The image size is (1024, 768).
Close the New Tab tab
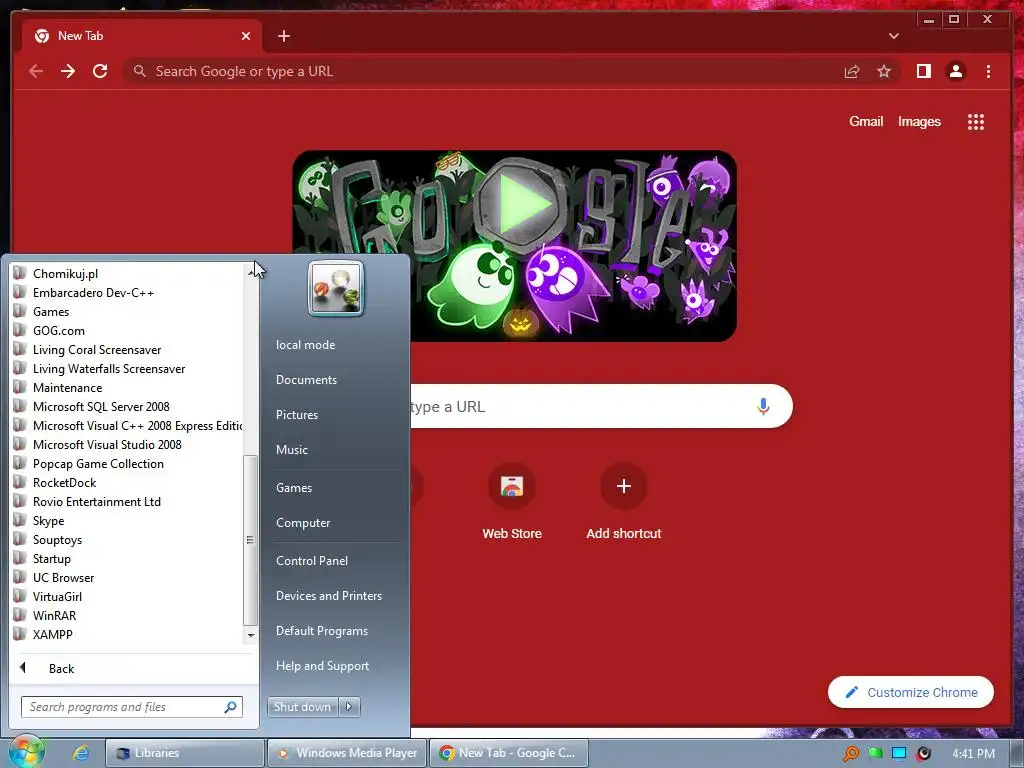pos(246,36)
